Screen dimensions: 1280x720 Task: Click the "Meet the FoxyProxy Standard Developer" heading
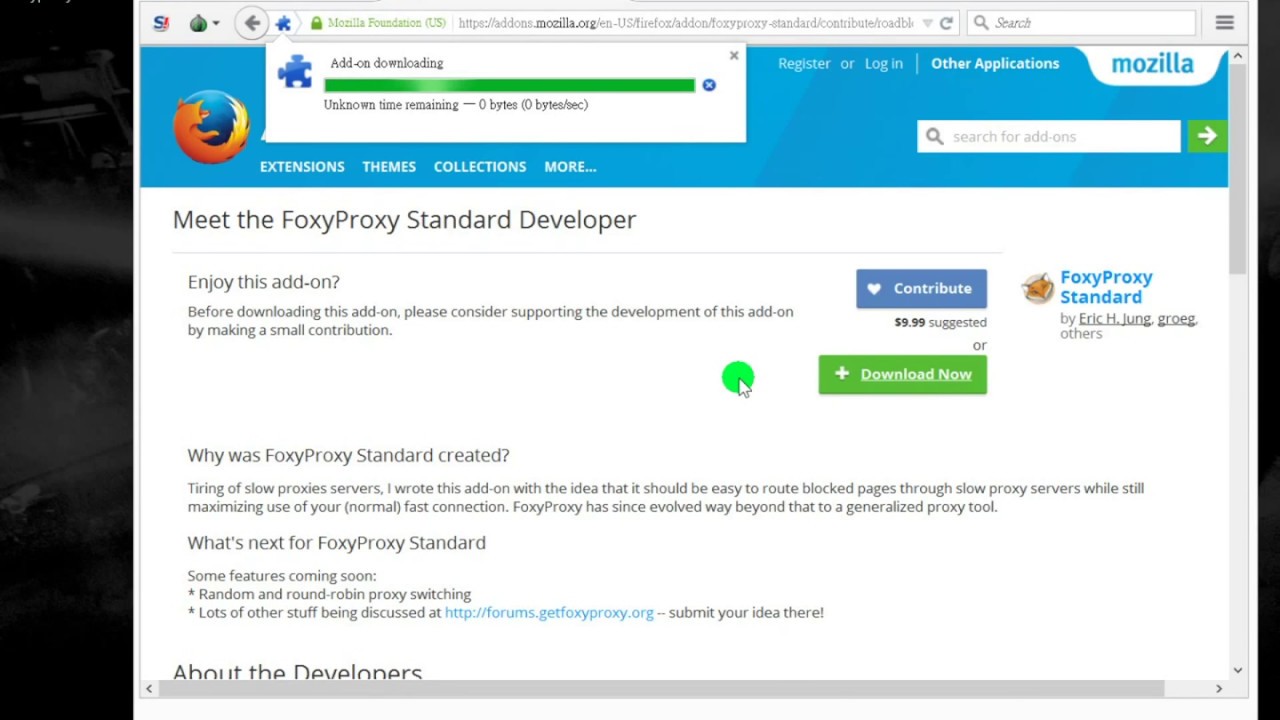(x=404, y=220)
